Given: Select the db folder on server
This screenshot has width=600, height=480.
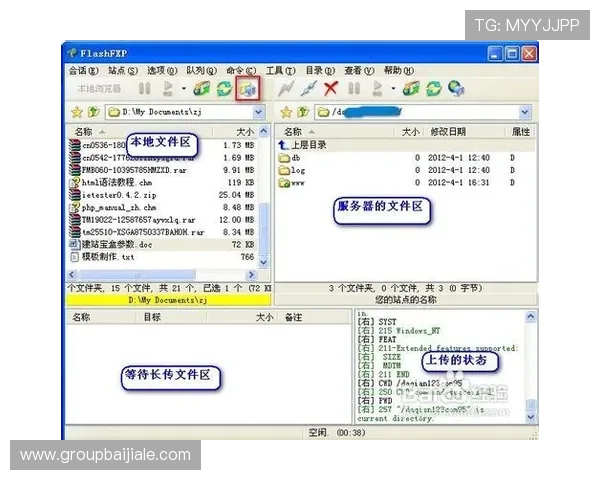Looking at the screenshot, I should [406, 158].
